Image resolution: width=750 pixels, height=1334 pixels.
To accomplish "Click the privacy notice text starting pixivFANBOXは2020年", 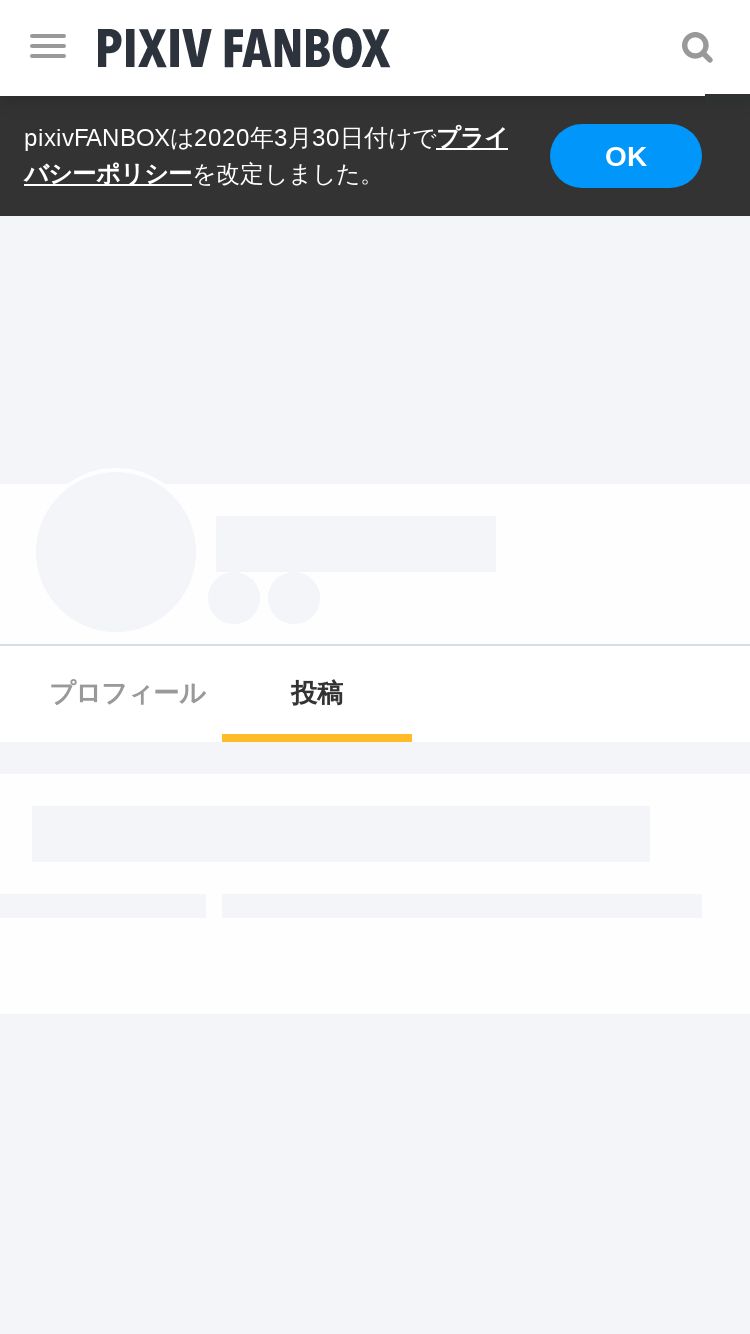I will [230, 138].
